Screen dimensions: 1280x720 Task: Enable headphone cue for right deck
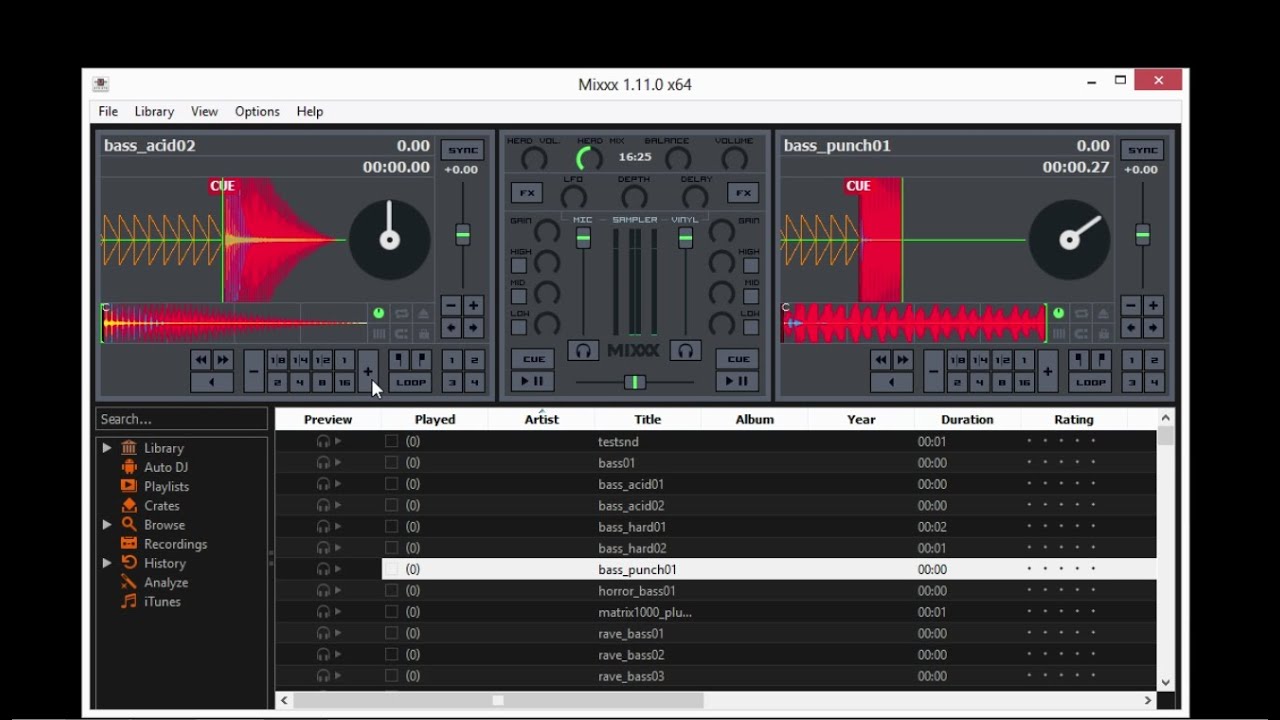point(685,351)
